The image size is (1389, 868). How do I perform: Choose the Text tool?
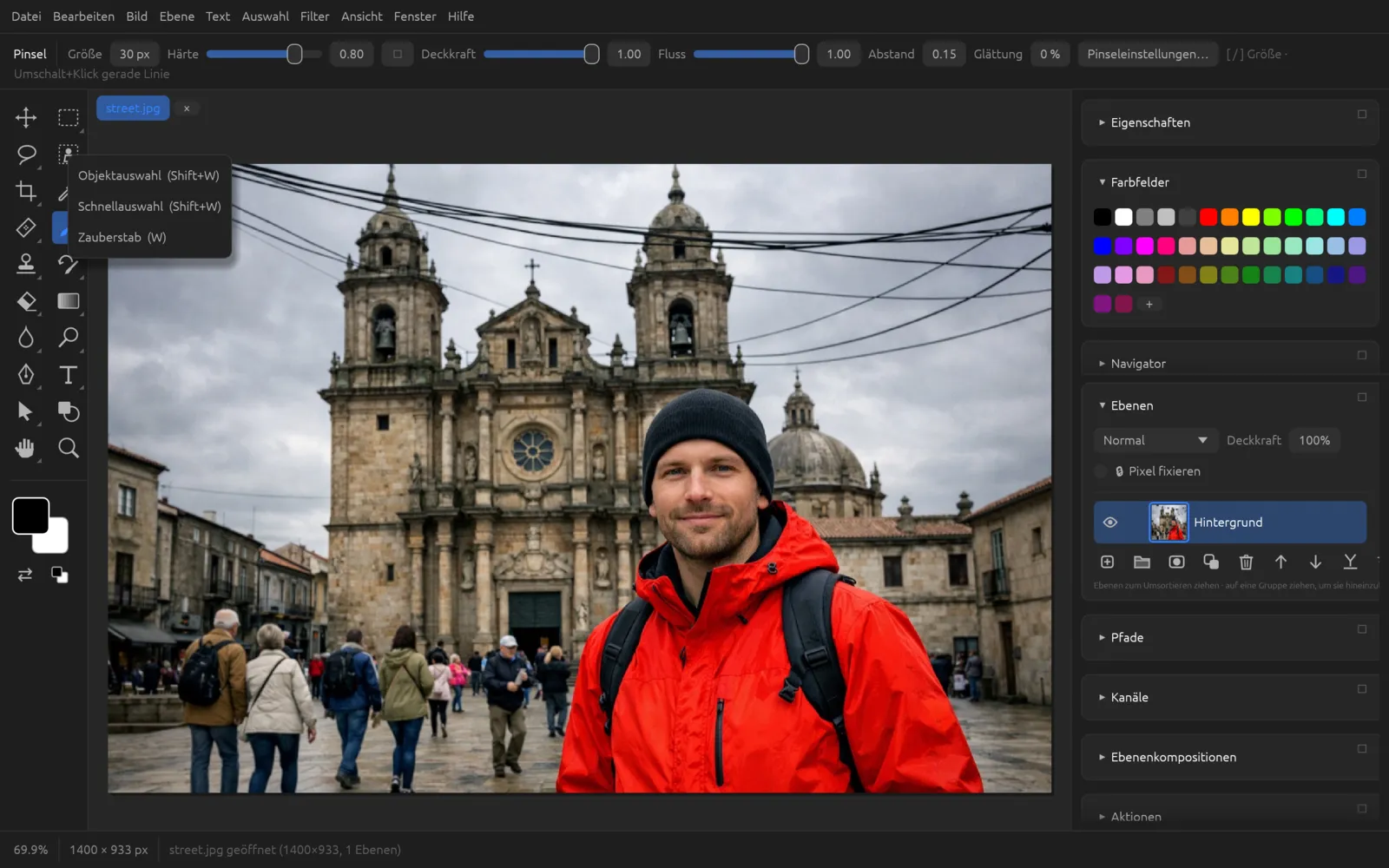tap(68, 375)
